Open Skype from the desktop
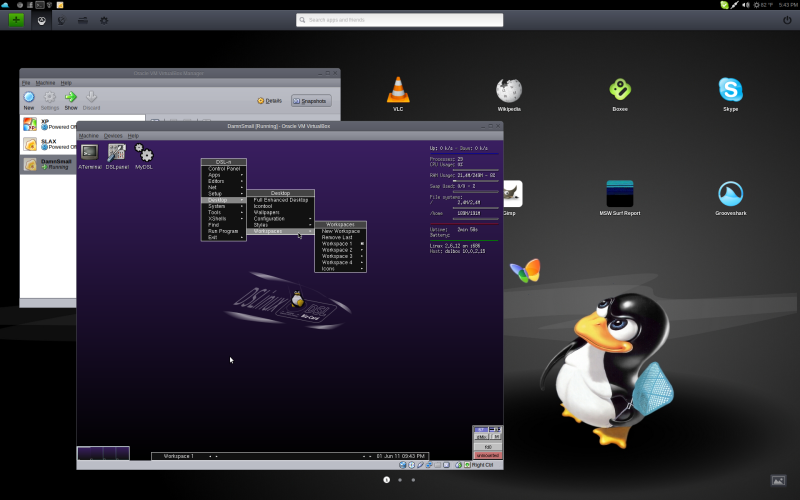 coord(731,90)
